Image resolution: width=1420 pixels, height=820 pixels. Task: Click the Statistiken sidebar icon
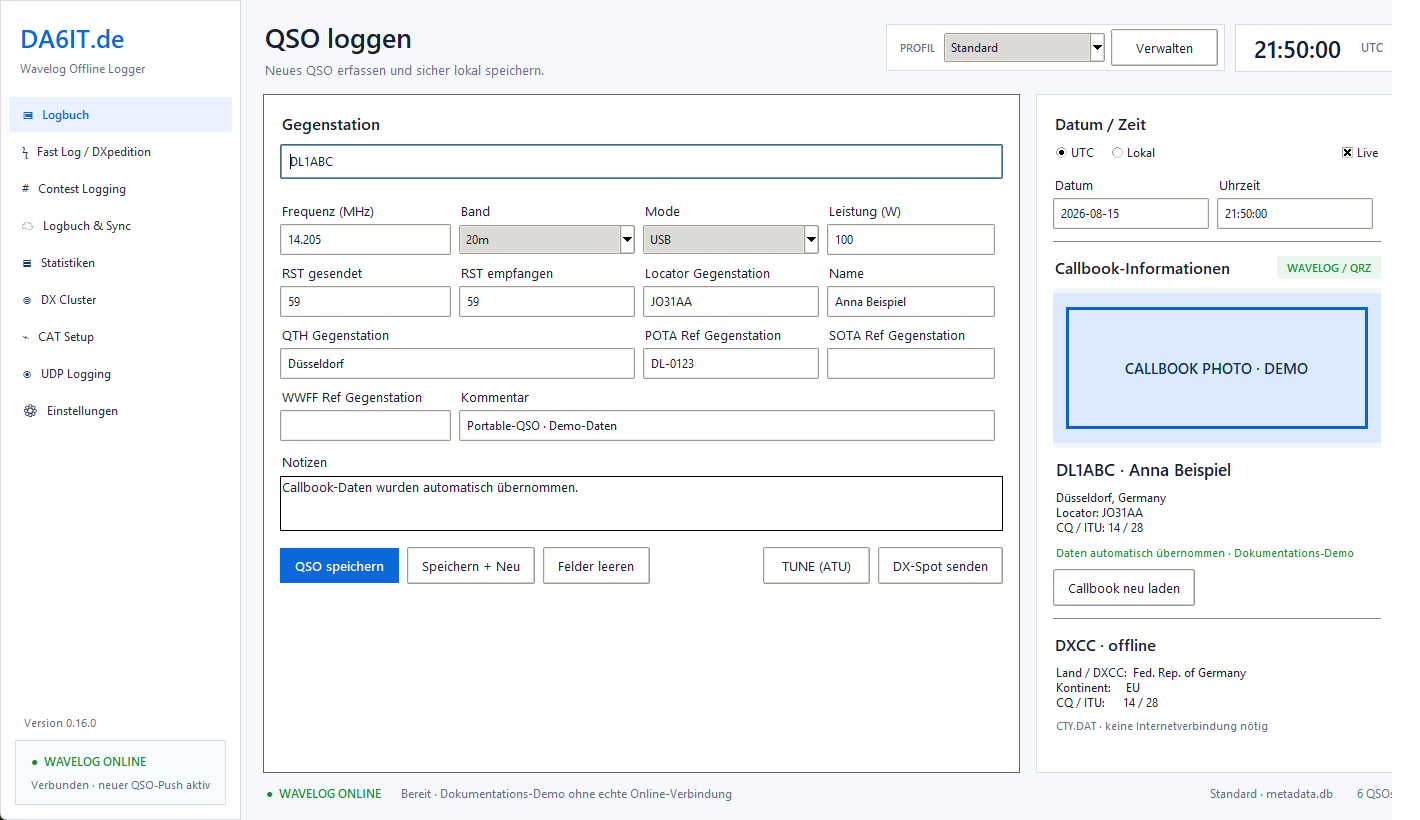(x=27, y=263)
